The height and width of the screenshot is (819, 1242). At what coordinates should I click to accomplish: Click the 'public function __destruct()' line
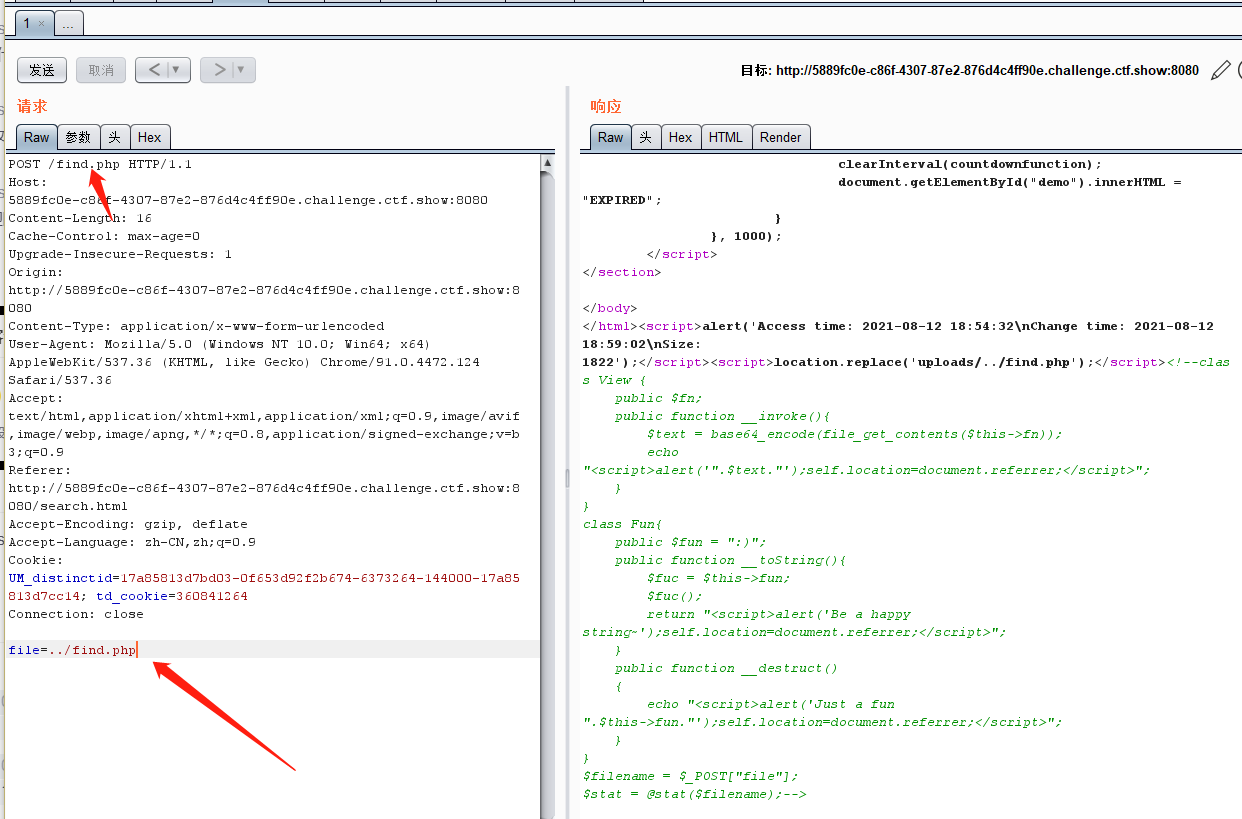click(727, 667)
